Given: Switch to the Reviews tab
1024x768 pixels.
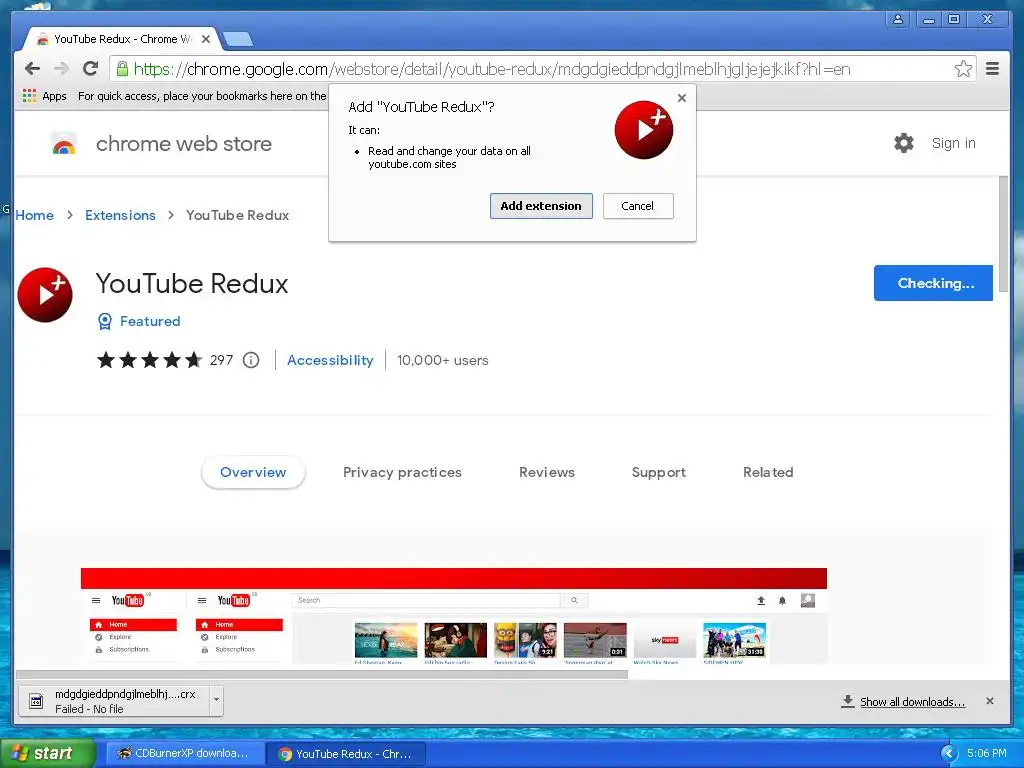Looking at the screenshot, I should [x=547, y=472].
